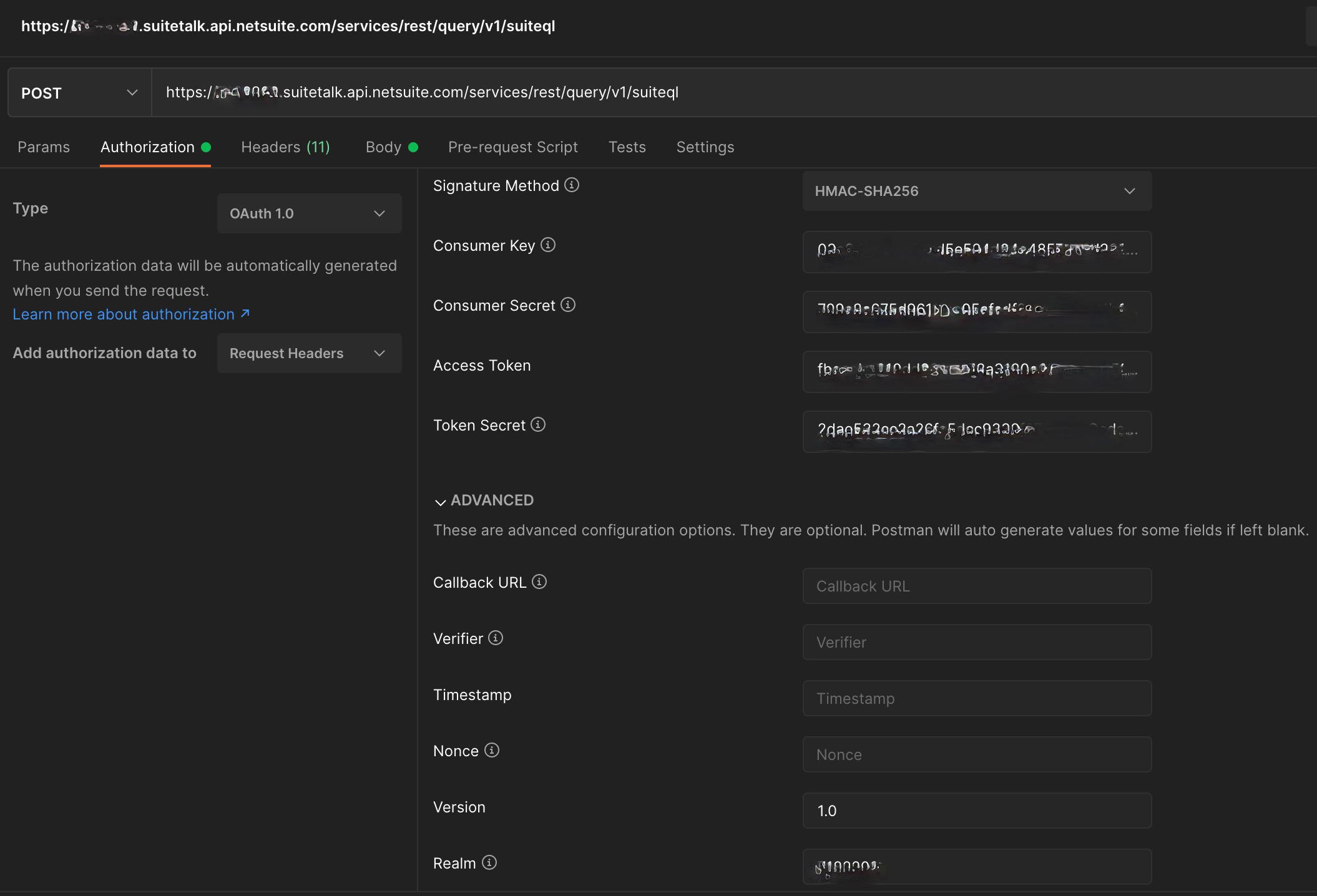Screen dimensions: 1317x896
Task: Open the Tests tab
Action: pos(627,147)
